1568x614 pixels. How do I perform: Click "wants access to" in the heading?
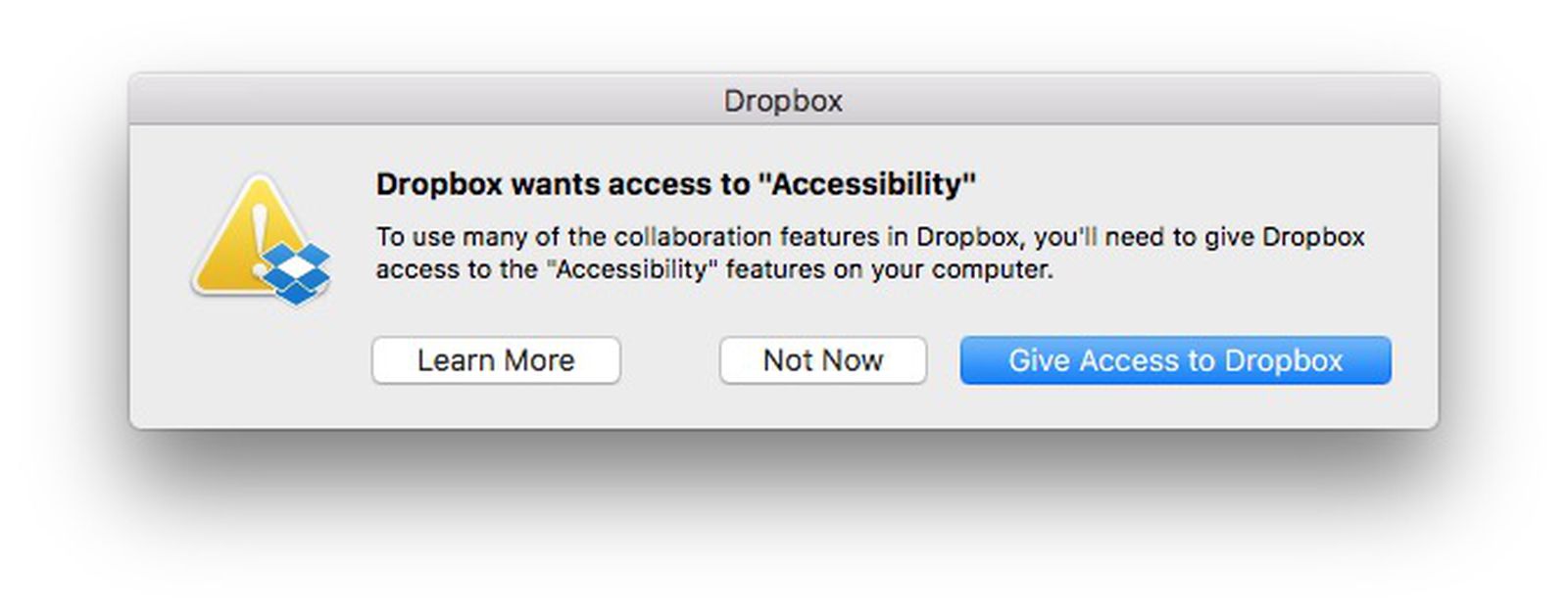629,184
